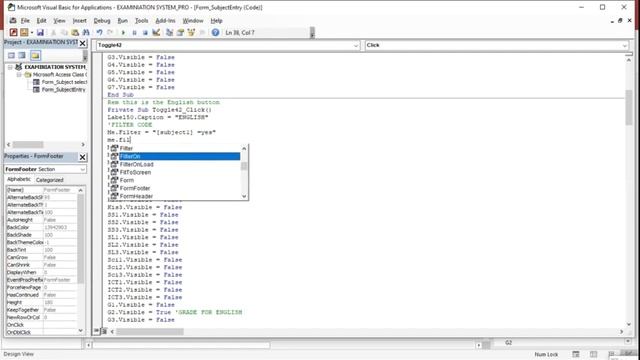Click the Reset (stop) toolbar icon
This screenshot has width=640, height=360.
coord(145,32)
